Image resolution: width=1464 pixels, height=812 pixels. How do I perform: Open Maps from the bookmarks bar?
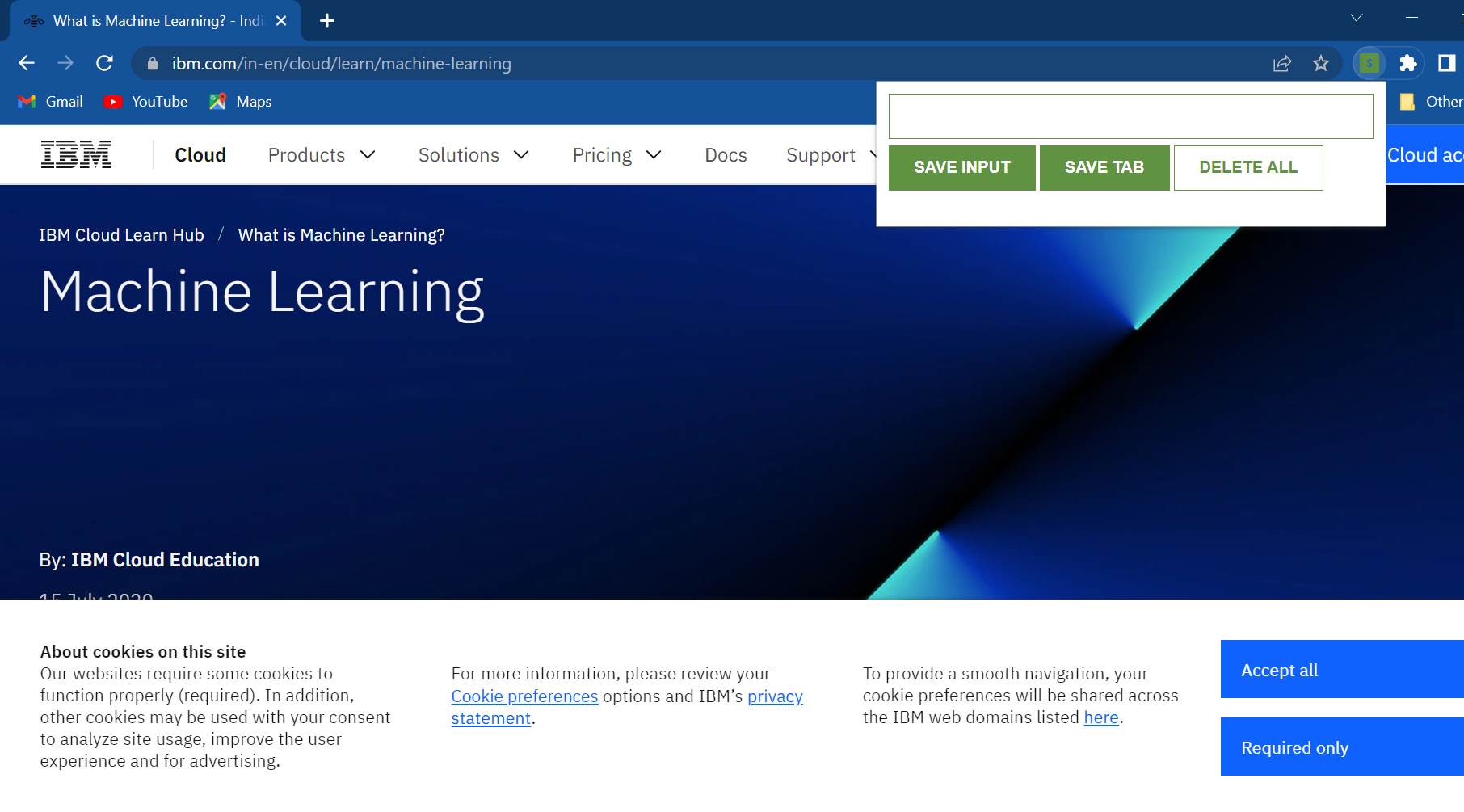tap(239, 101)
